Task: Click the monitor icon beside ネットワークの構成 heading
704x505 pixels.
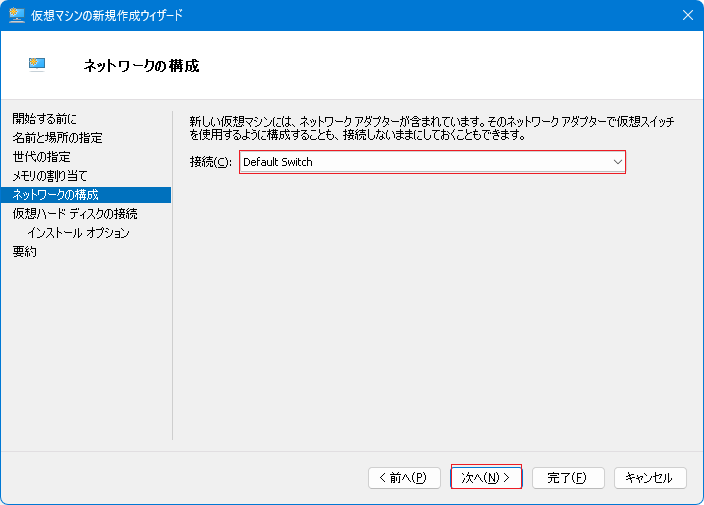Action: click(37, 65)
